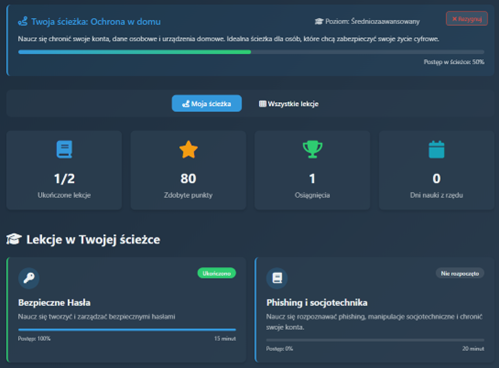
Task: Click the path progress bar at 50%
Action: (x=251, y=52)
